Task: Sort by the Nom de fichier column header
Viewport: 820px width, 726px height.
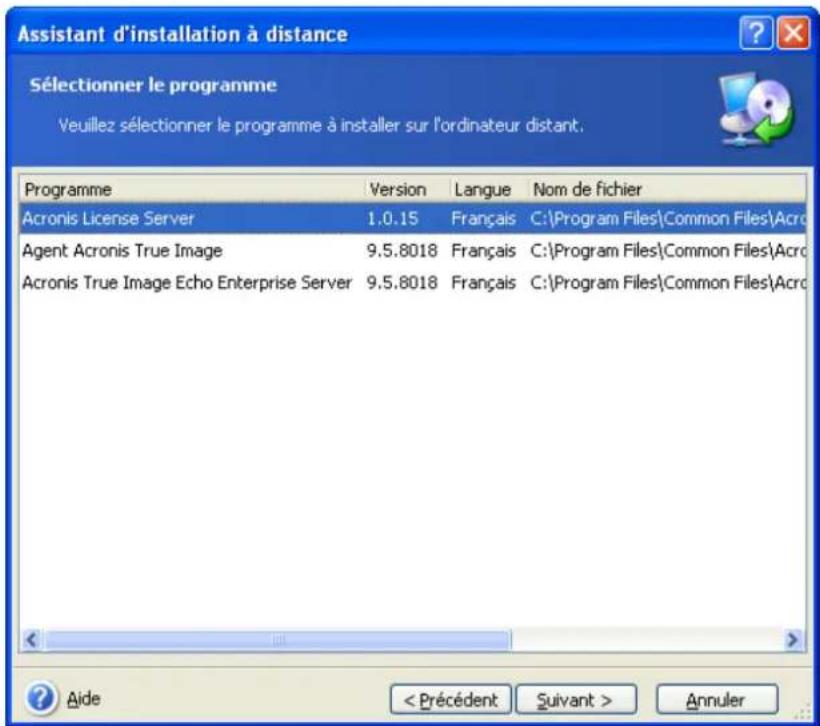Action: pos(667,189)
